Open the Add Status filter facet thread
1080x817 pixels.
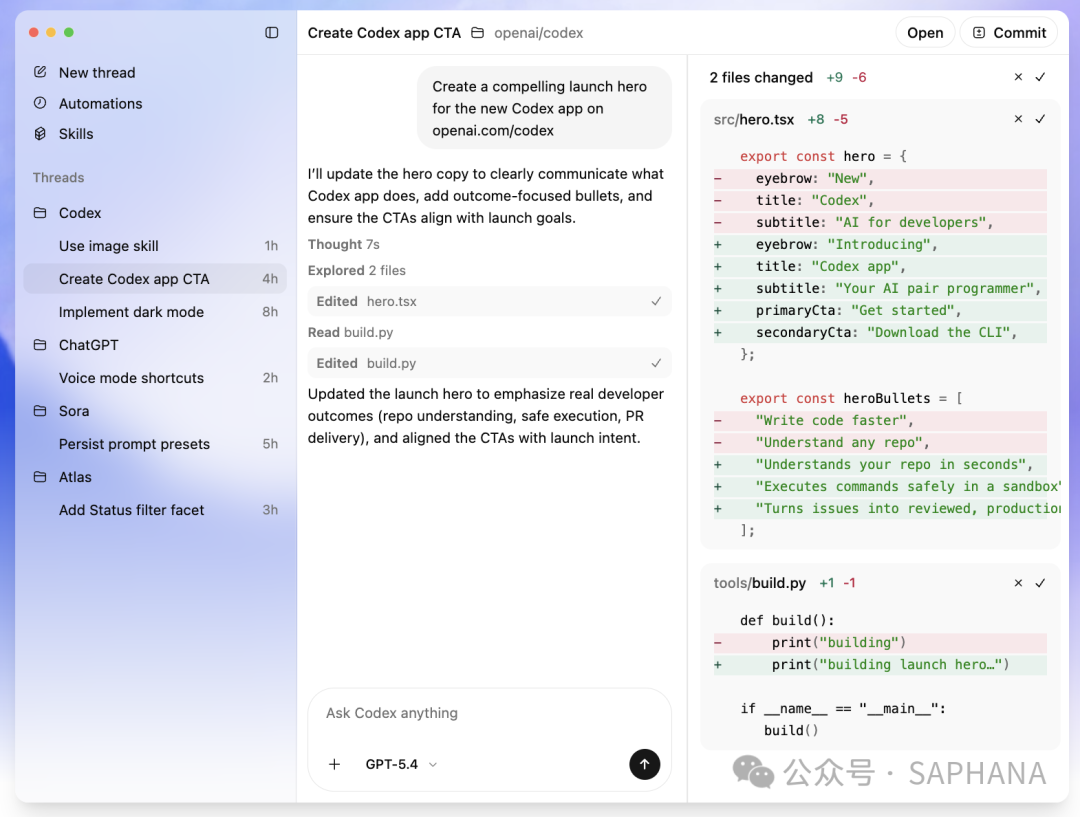[x=155, y=510]
